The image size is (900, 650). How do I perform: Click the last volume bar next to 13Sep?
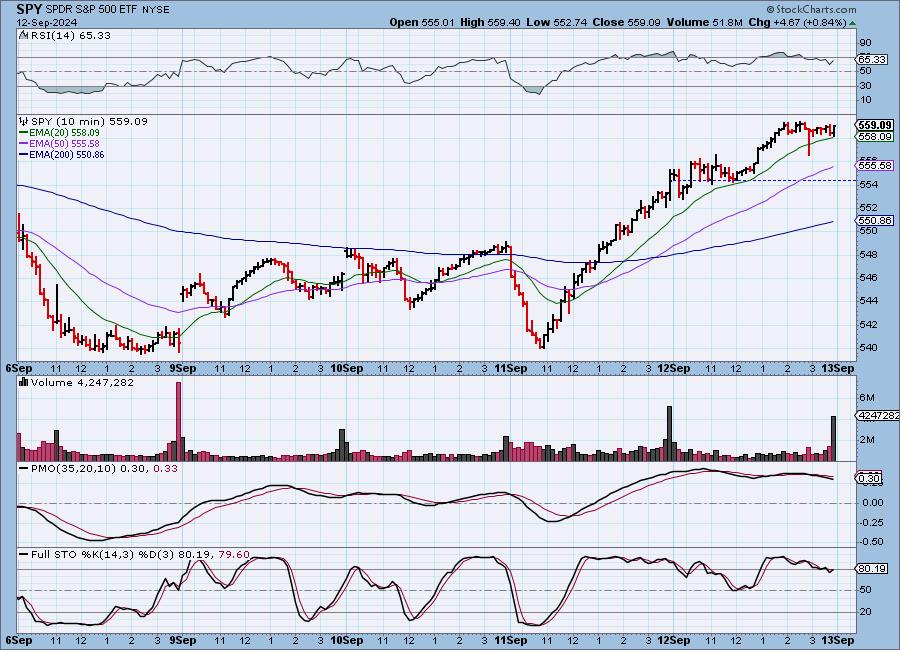833,438
